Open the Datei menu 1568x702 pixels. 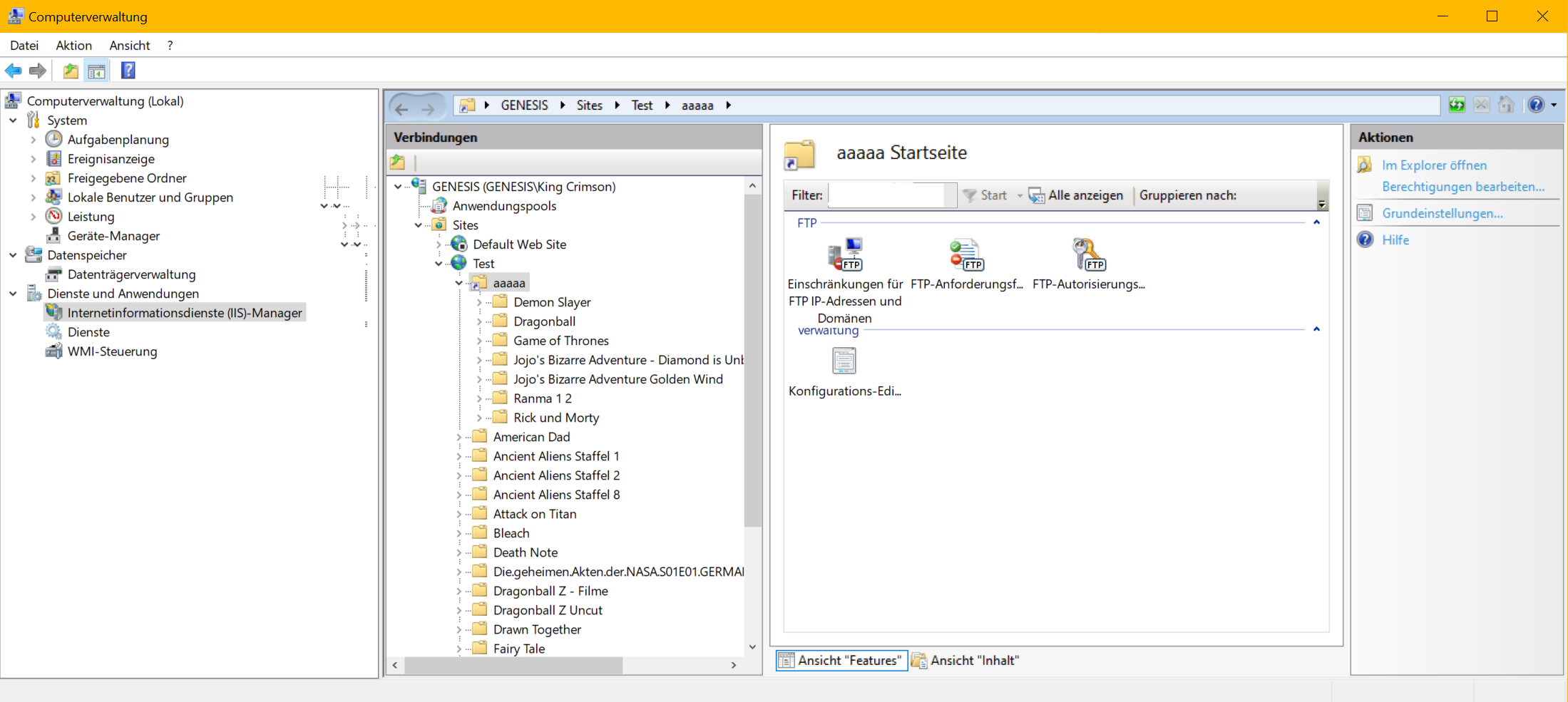(x=24, y=46)
